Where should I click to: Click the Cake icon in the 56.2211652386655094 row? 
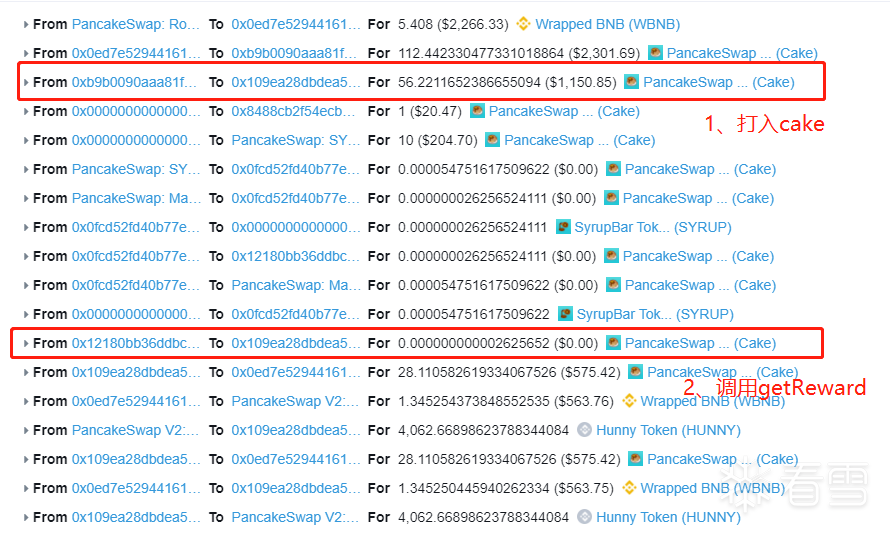[x=631, y=82]
